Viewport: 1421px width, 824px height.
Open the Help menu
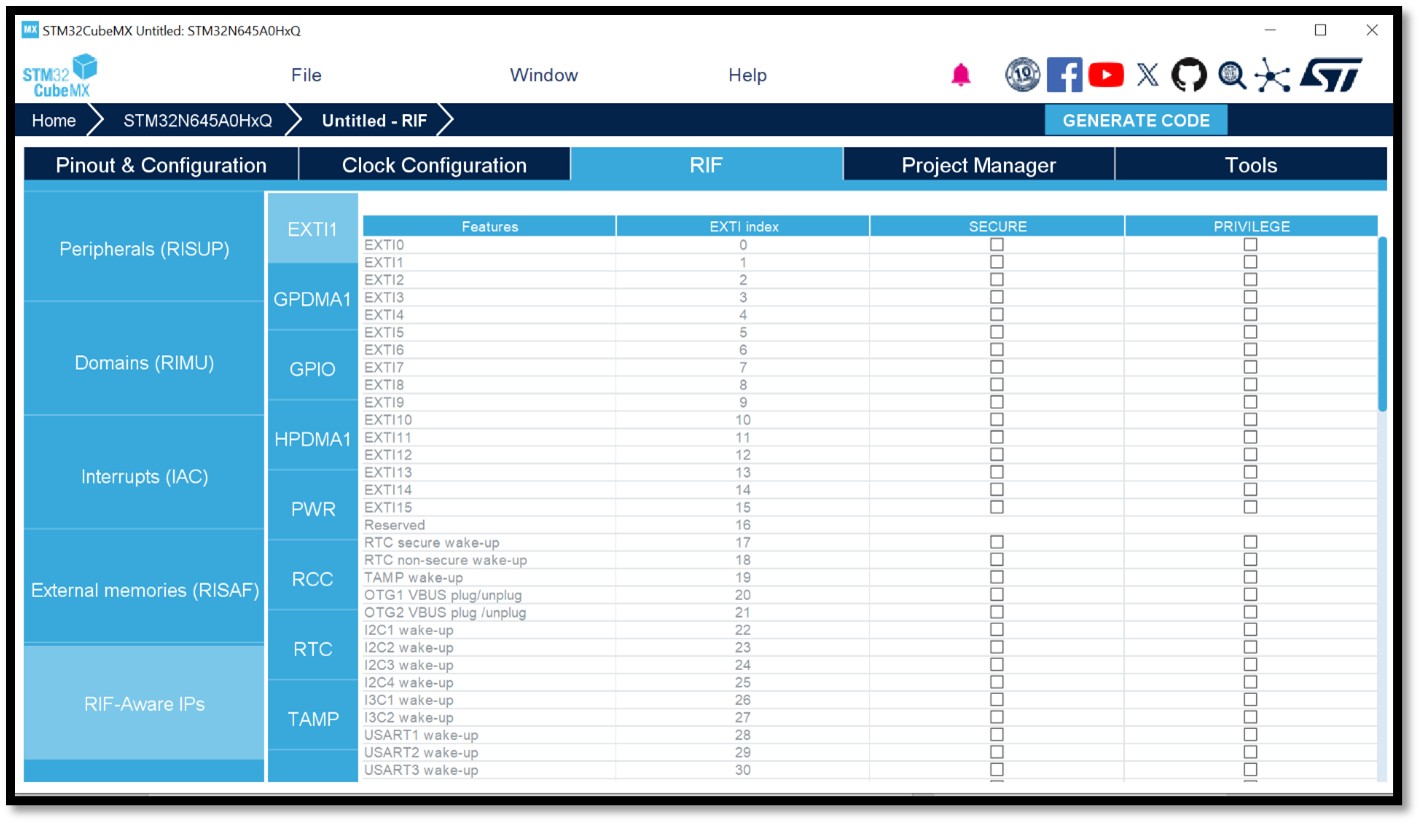748,75
